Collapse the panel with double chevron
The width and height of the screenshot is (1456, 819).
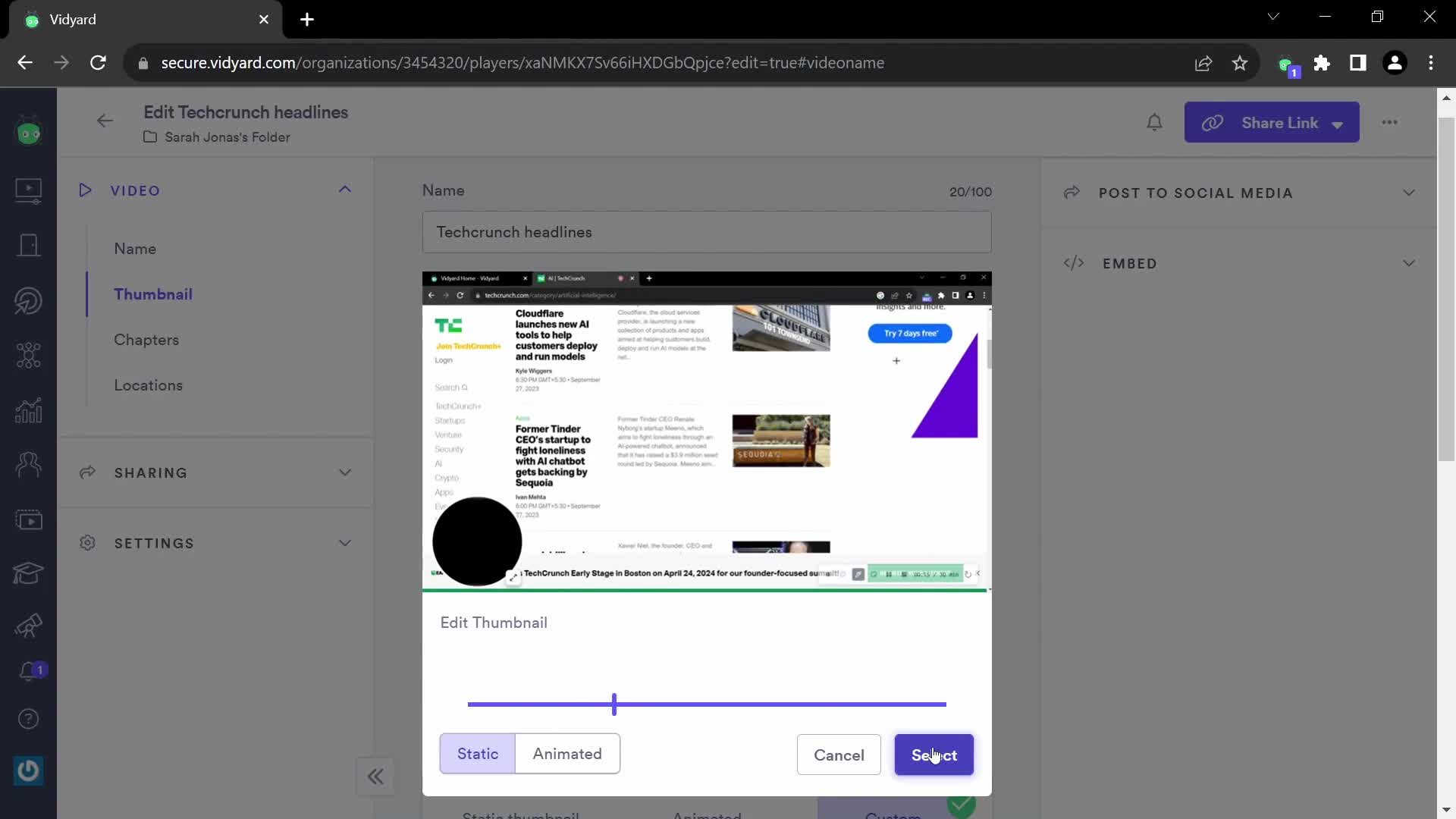[375, 777]
